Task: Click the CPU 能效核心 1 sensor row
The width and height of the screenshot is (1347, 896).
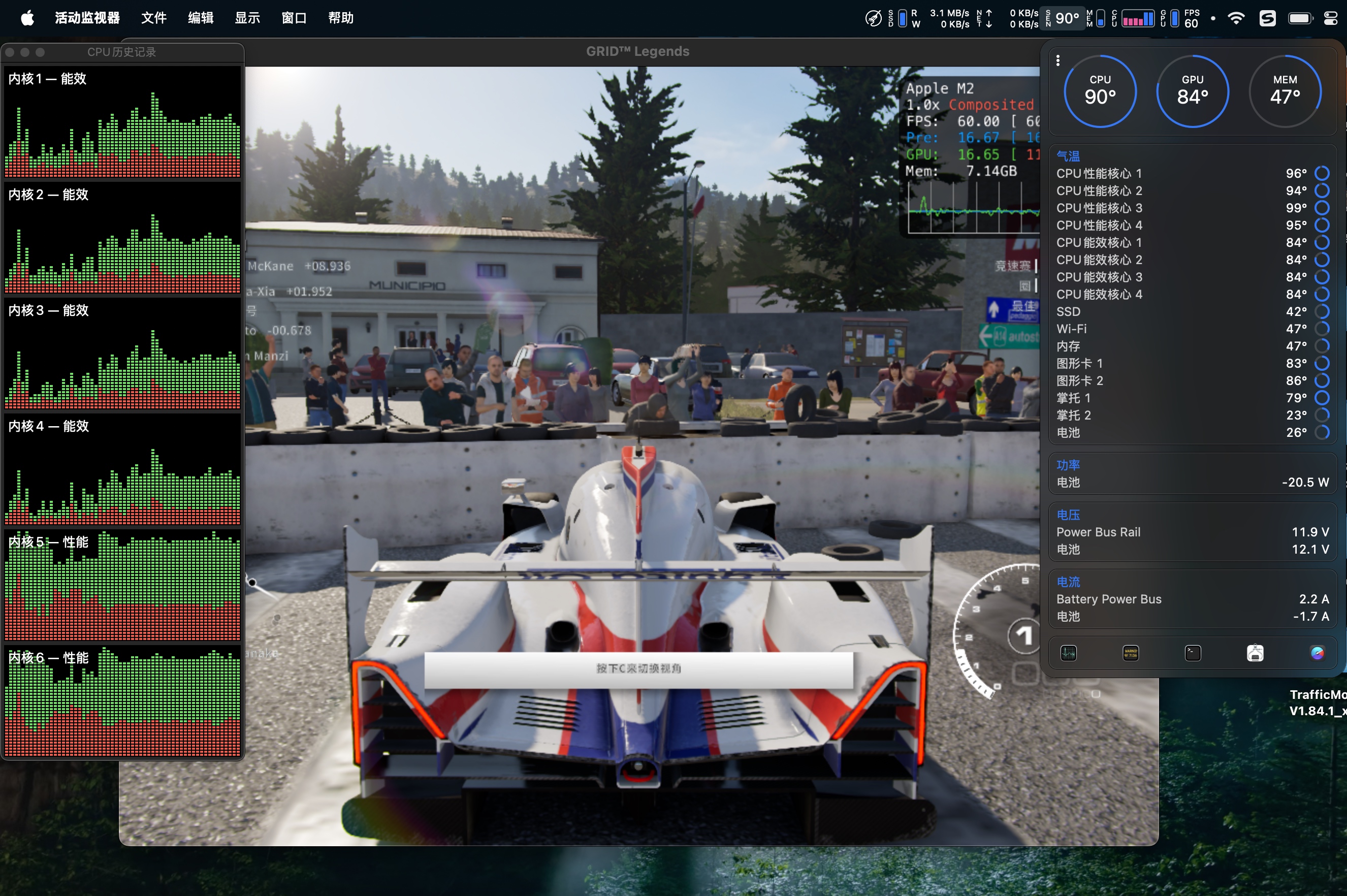Action: (x=1192, y=242)
